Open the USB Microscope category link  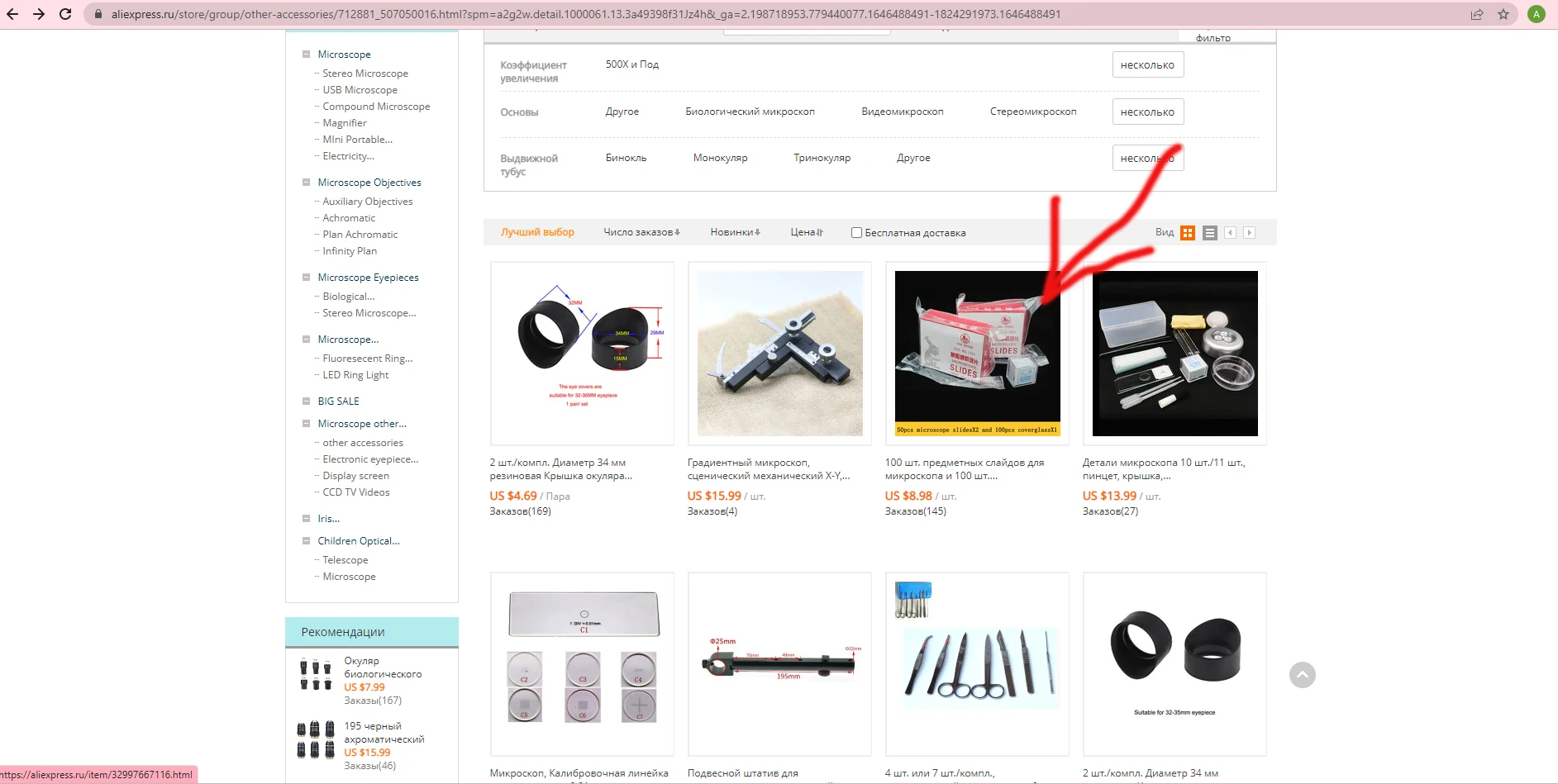(x=360, y=90)
